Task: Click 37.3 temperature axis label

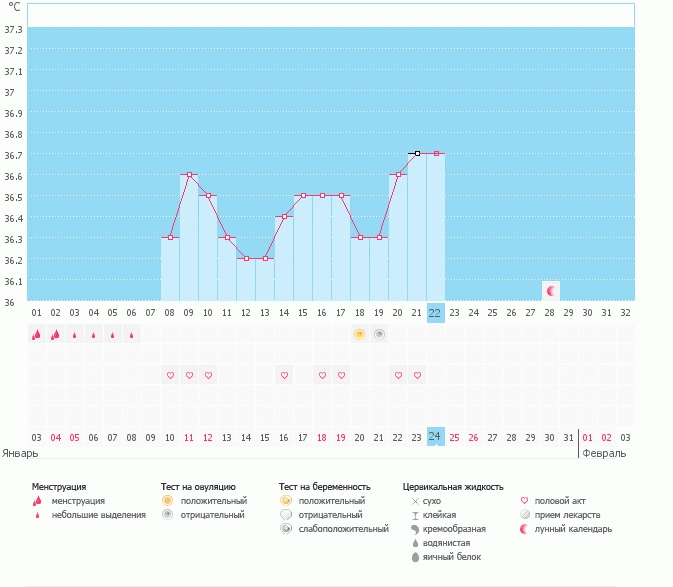Action: tap(13, 29)
